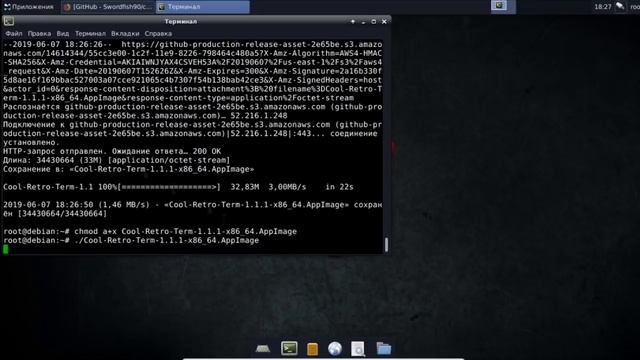The image size is (640, 360).
Task: Click the shade/roll-up button on the terminal title bar
Action: click(x=353, y=22)
